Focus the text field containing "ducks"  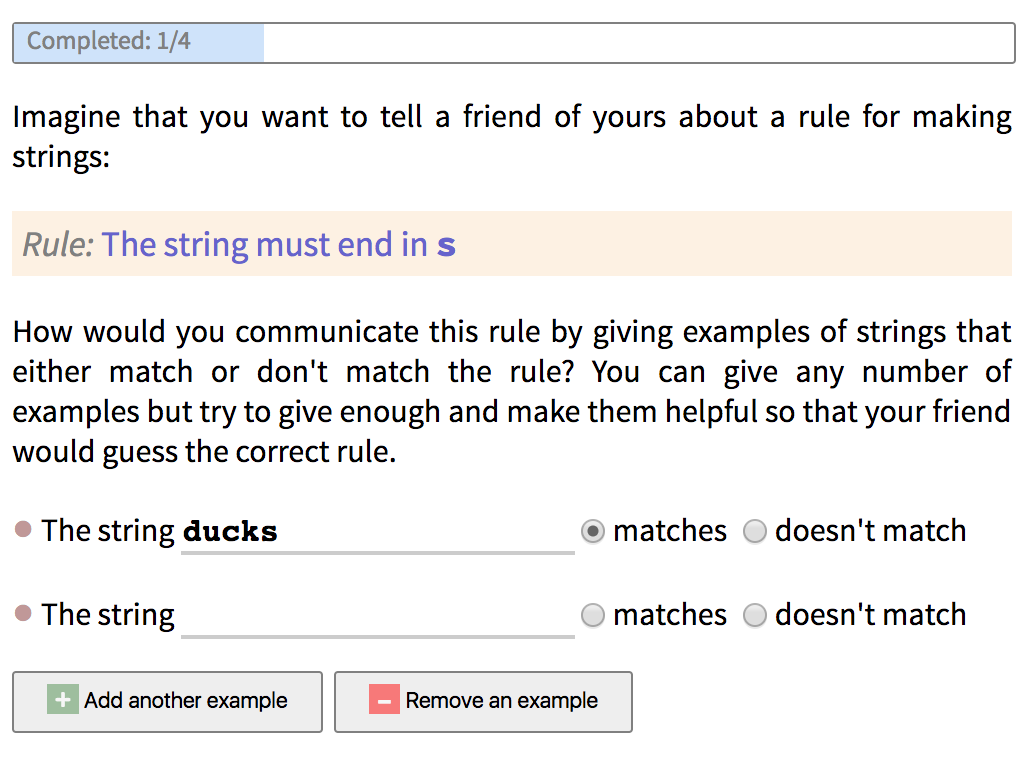pos(377,531)
